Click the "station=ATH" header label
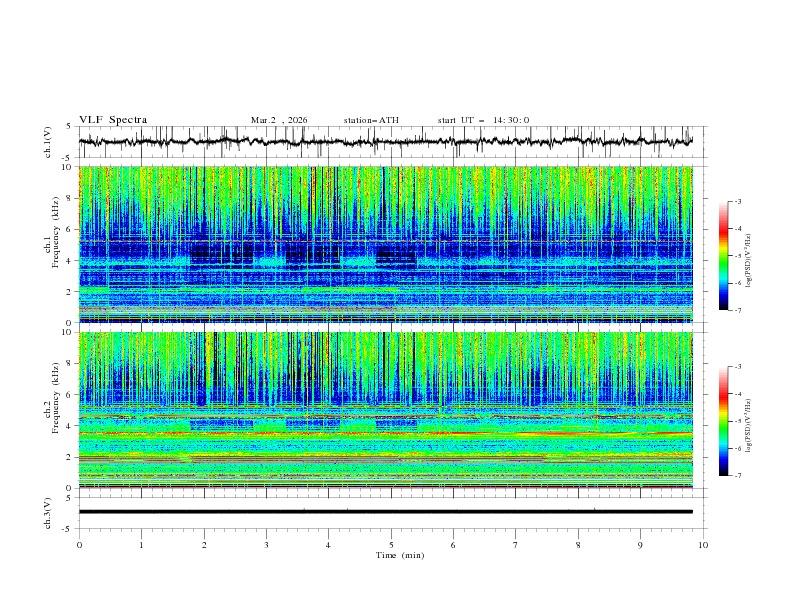The height and width of the screenshot is (612, 792). (x=371, y=120)
